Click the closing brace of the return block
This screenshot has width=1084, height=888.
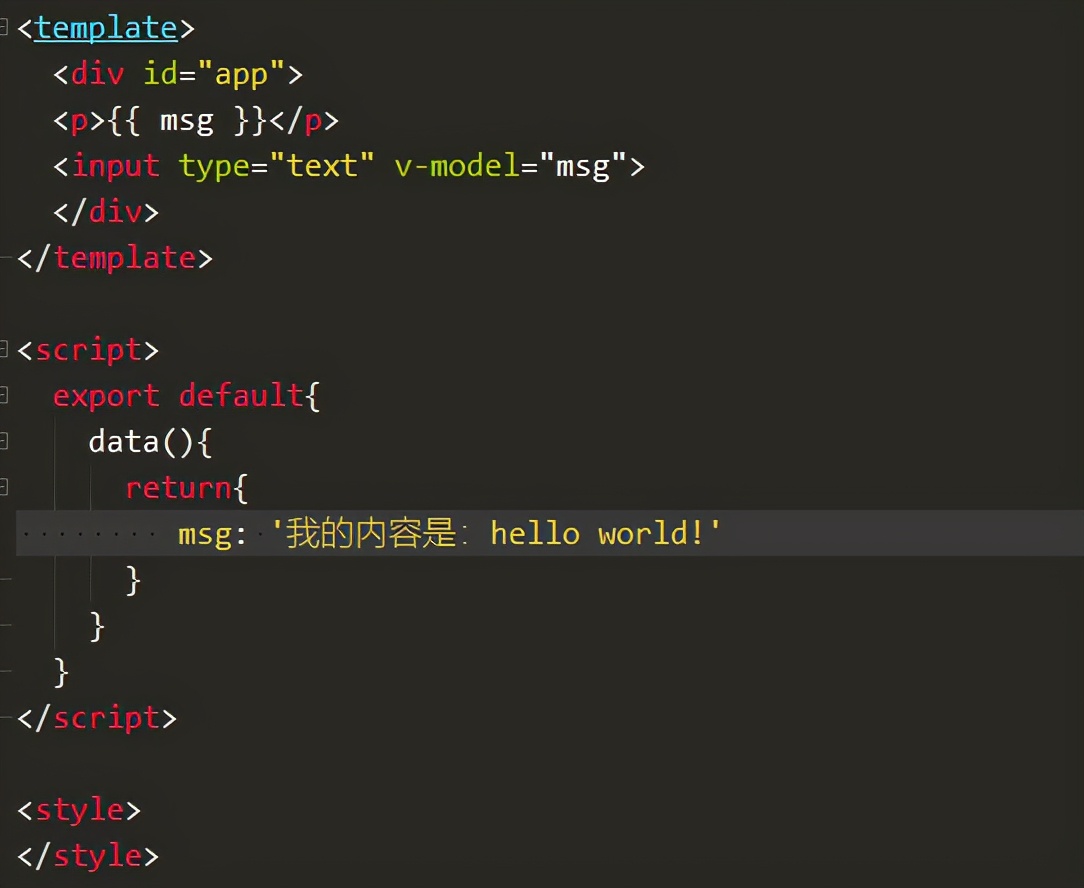[x=133, y=580]
